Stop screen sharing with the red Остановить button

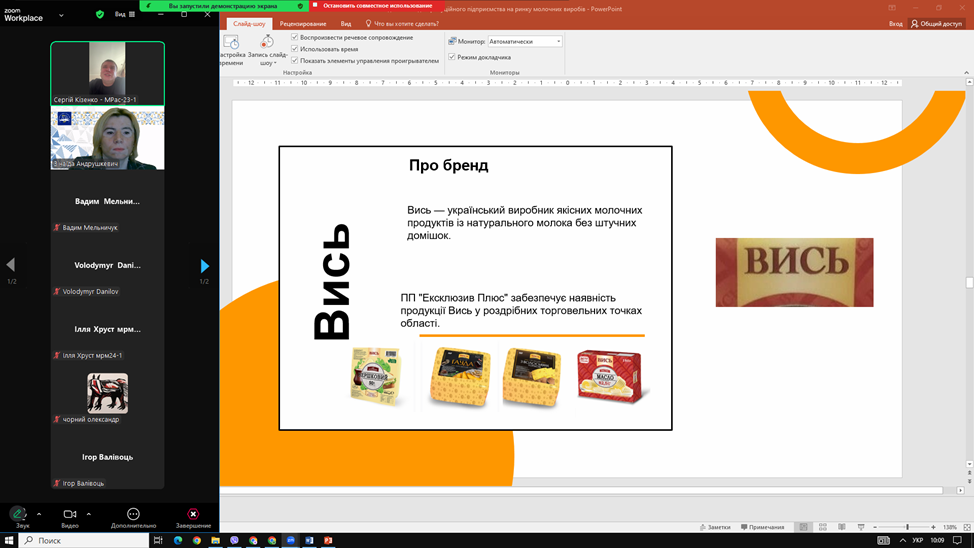377,6
